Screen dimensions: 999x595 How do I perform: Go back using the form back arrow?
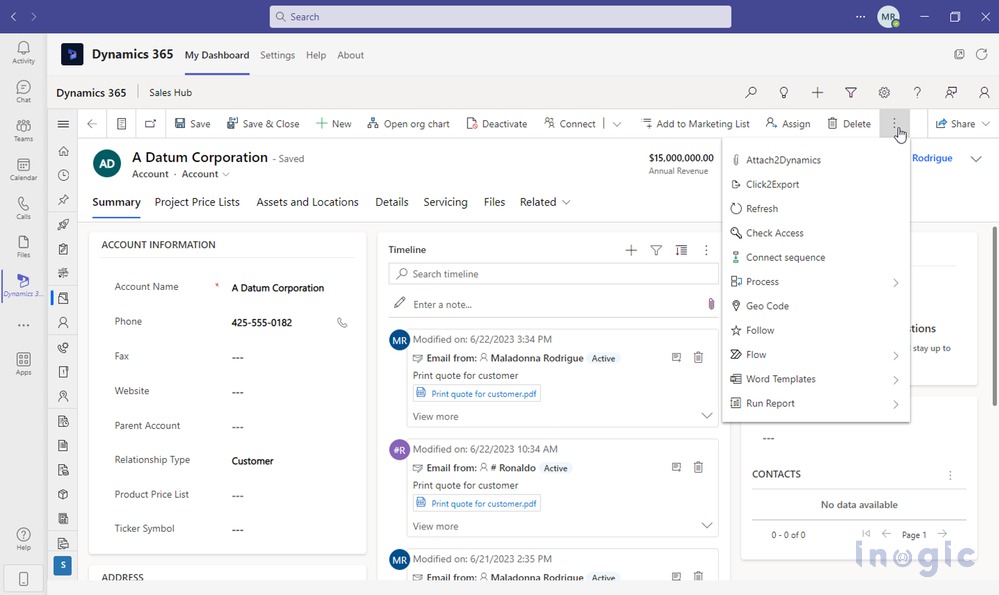point(92,124)
